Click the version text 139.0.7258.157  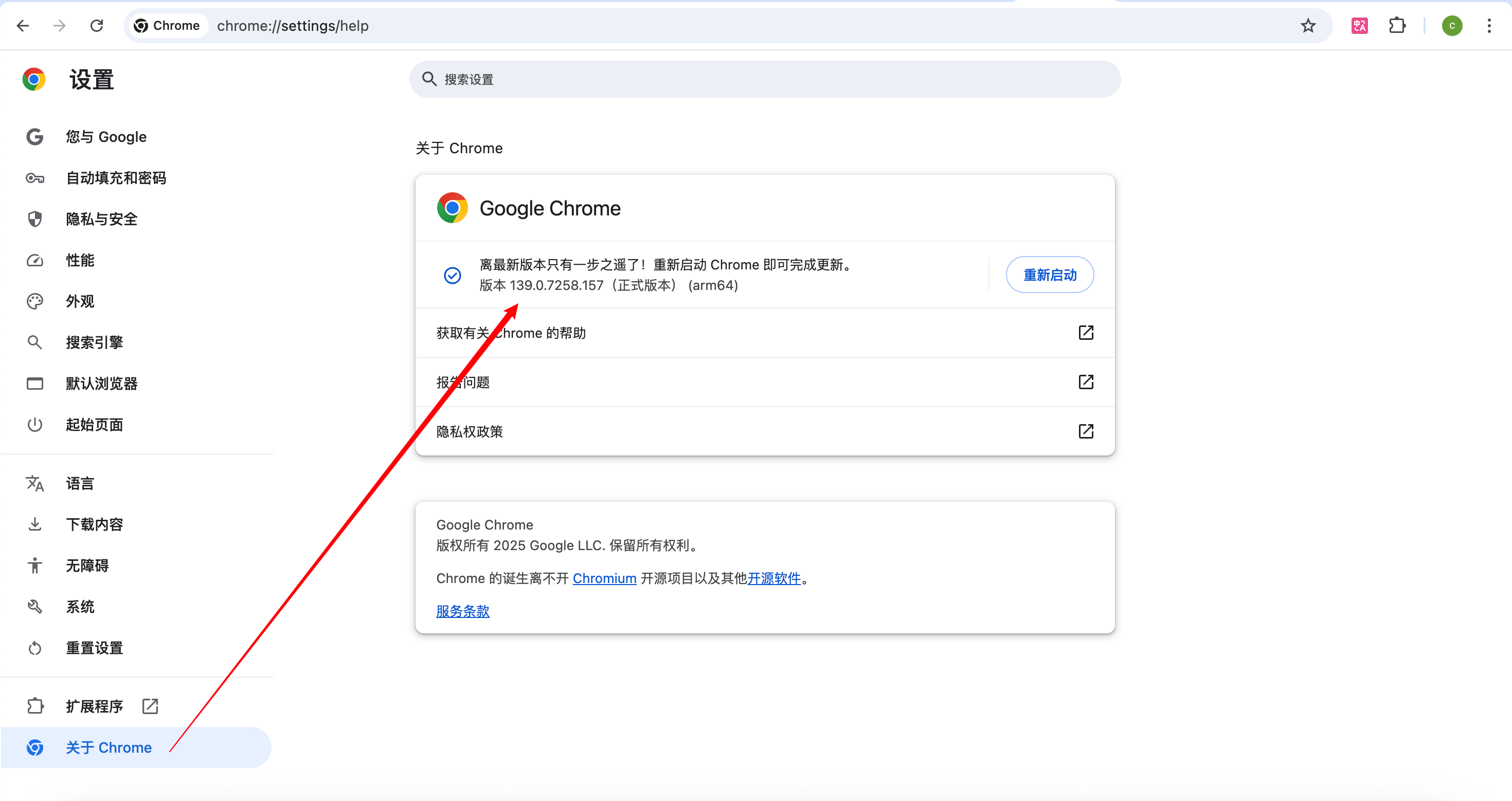tap(556, 286)
